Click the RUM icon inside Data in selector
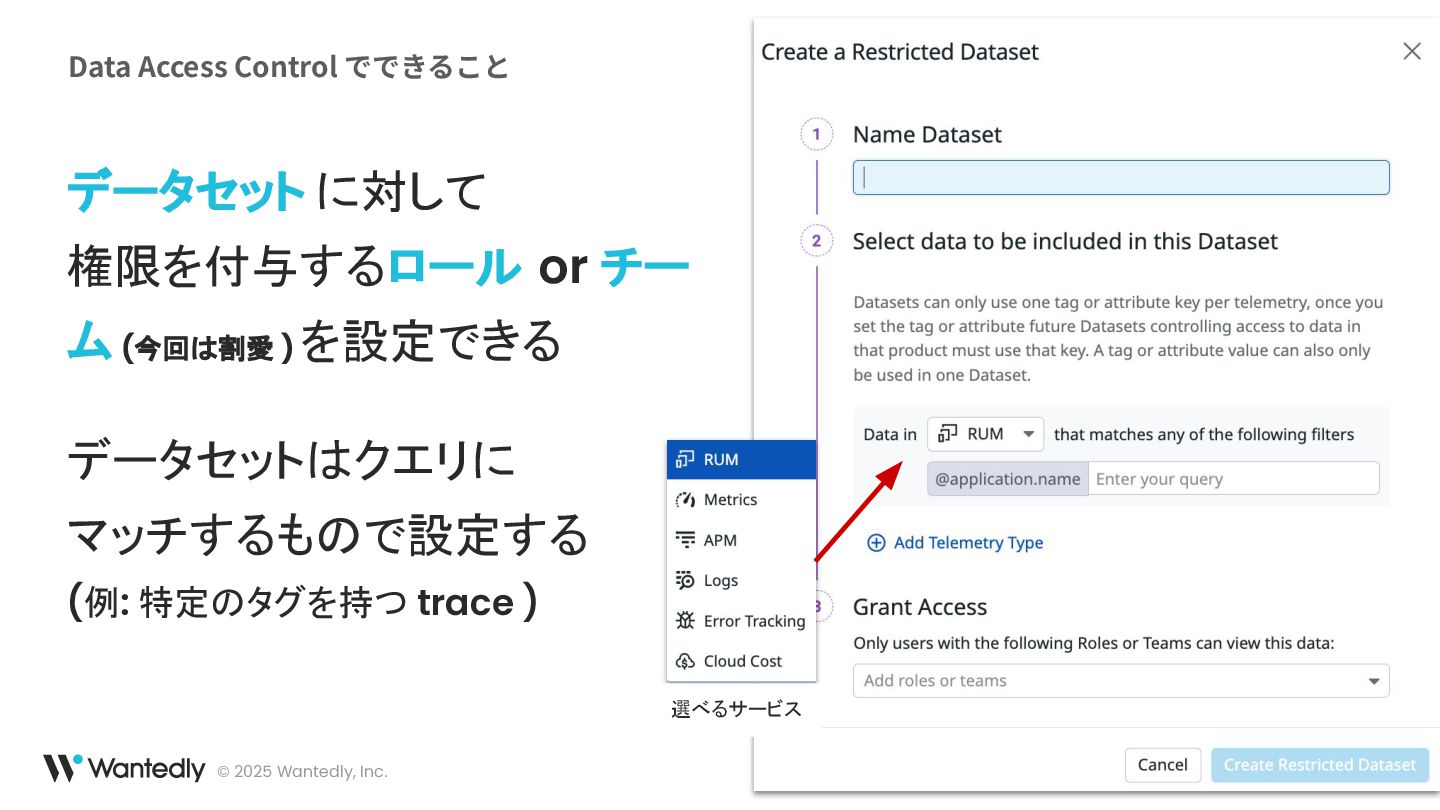This screenshot has height=810, width=1440. 948,434
